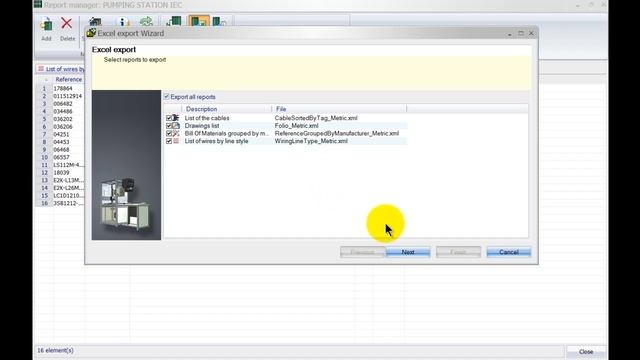Uncheck the List of the cables checkbox
This screenshot has width=640, height=360.
coord(169,118)
